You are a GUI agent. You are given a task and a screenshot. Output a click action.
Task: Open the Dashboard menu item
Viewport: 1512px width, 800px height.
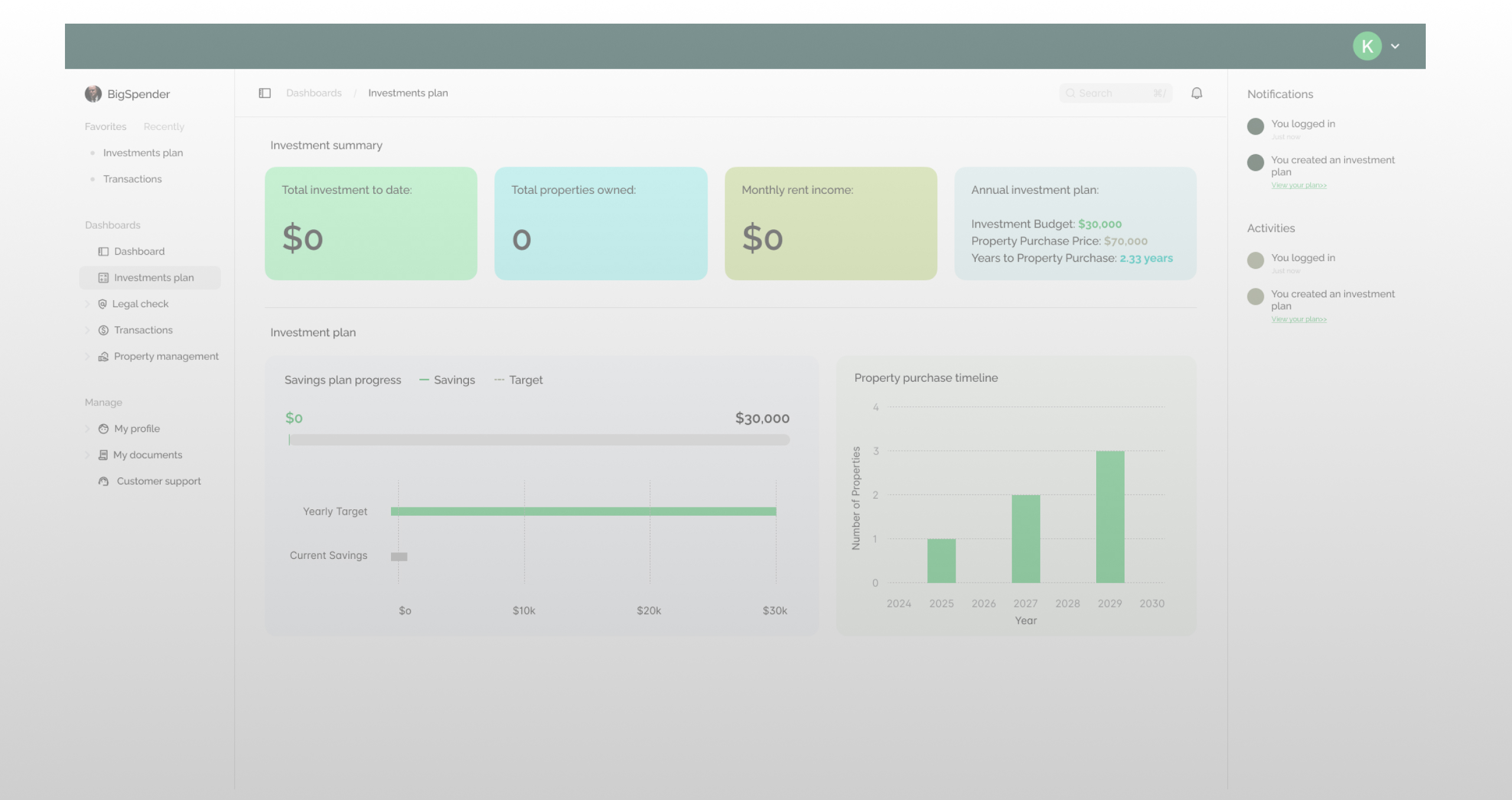click(x=139, y=252)
